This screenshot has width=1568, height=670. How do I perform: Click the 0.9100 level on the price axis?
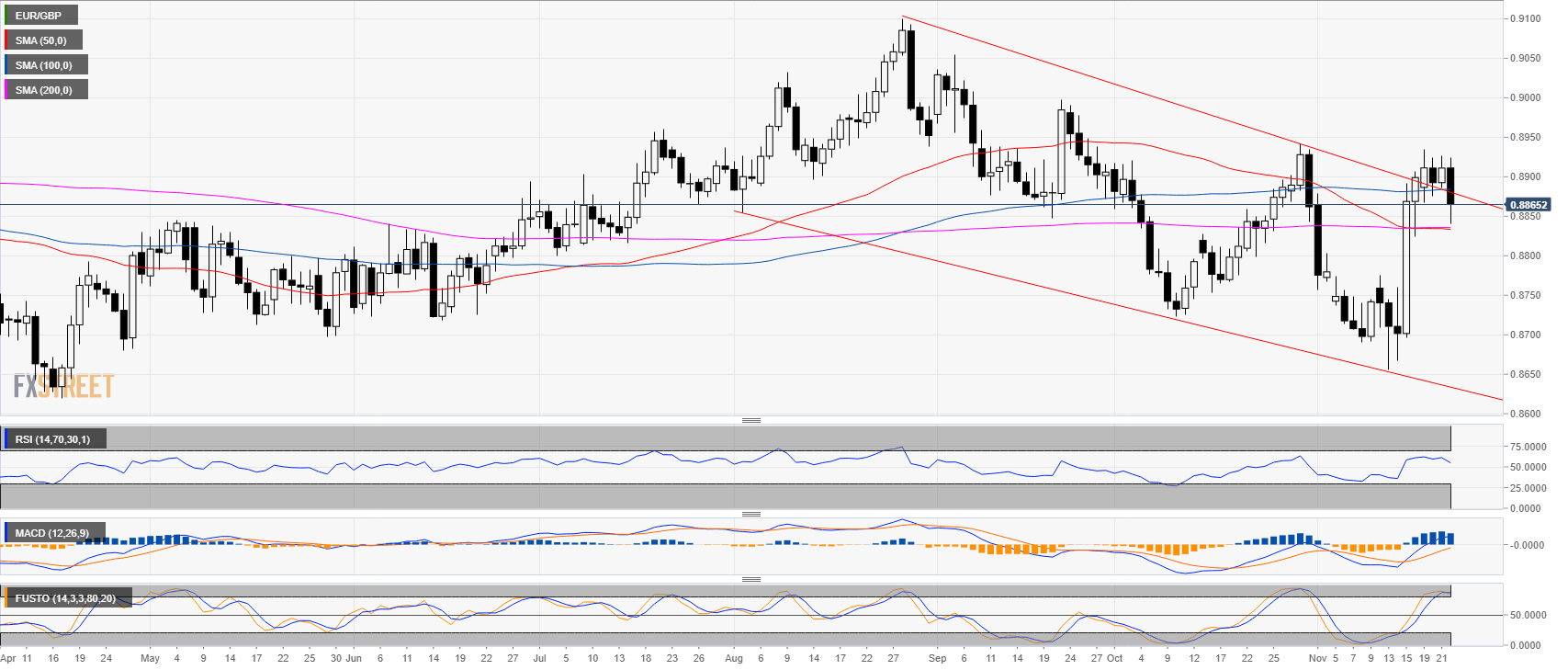[x=1526, y=18]
